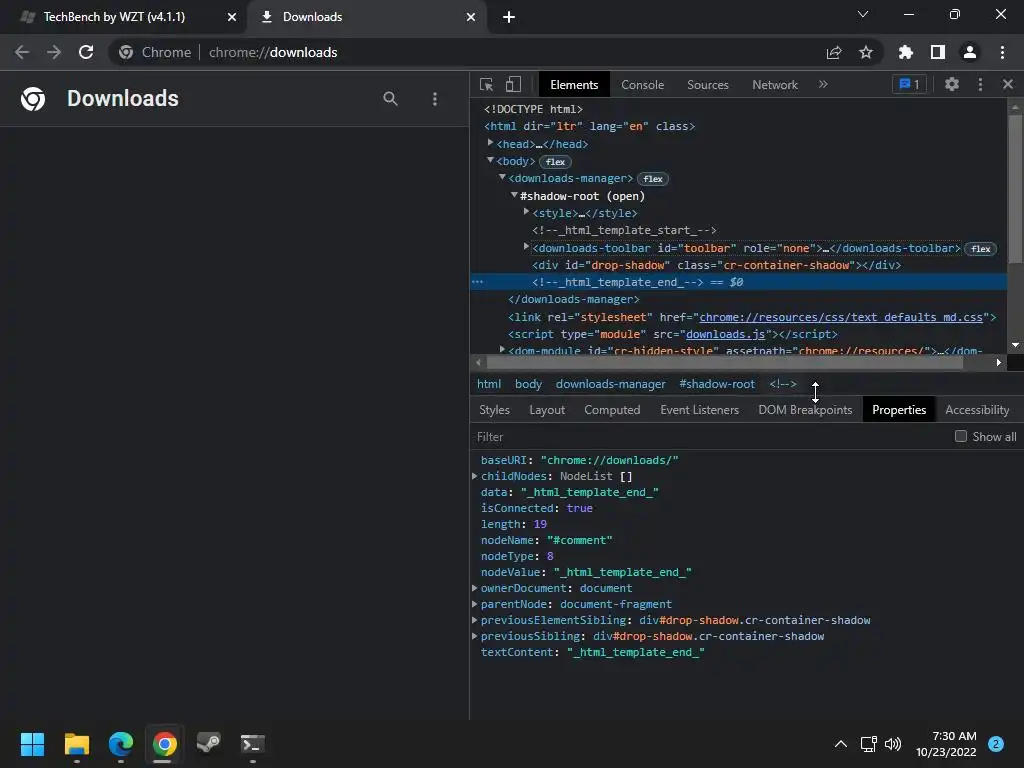Close the Downloads tab
The height and width of the screenshot is (768, 1024).
471,17
